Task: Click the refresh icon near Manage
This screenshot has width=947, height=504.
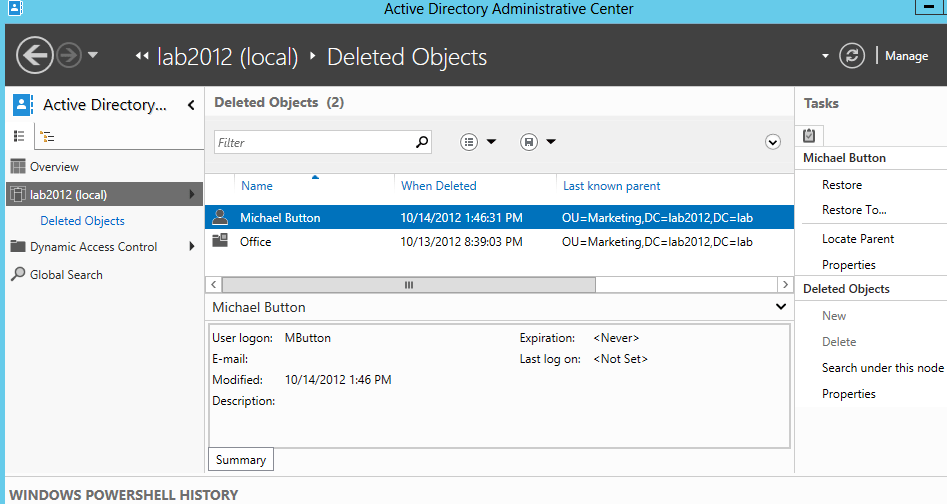Action: (x=851, y=56)
